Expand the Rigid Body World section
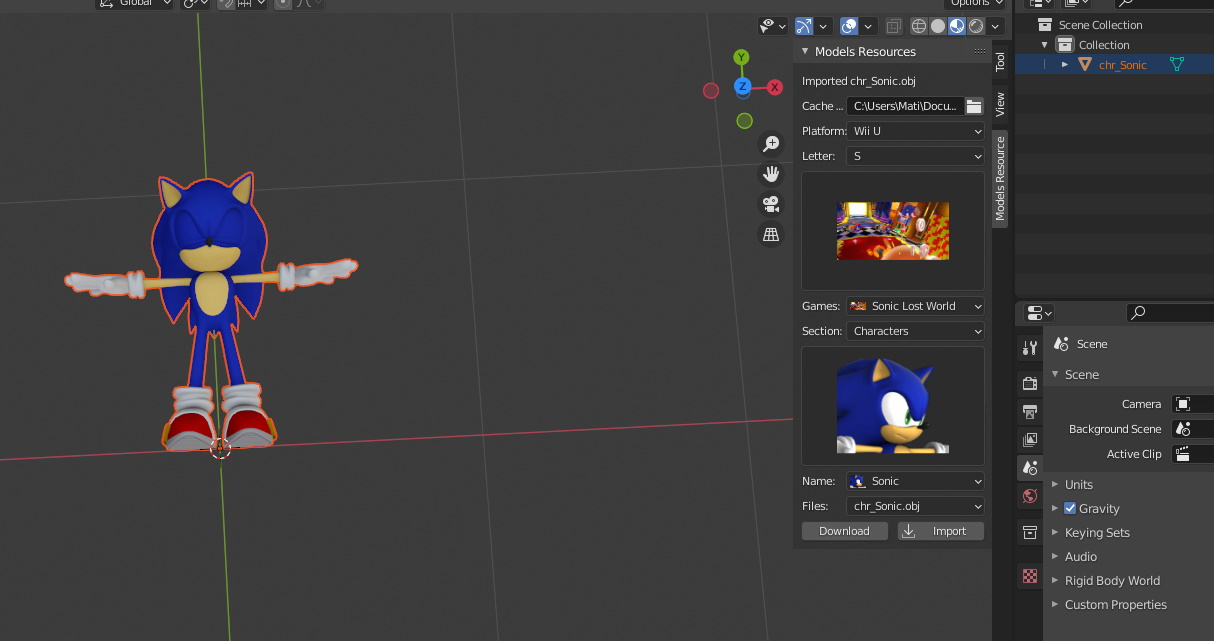 [x=1113, y=580]
